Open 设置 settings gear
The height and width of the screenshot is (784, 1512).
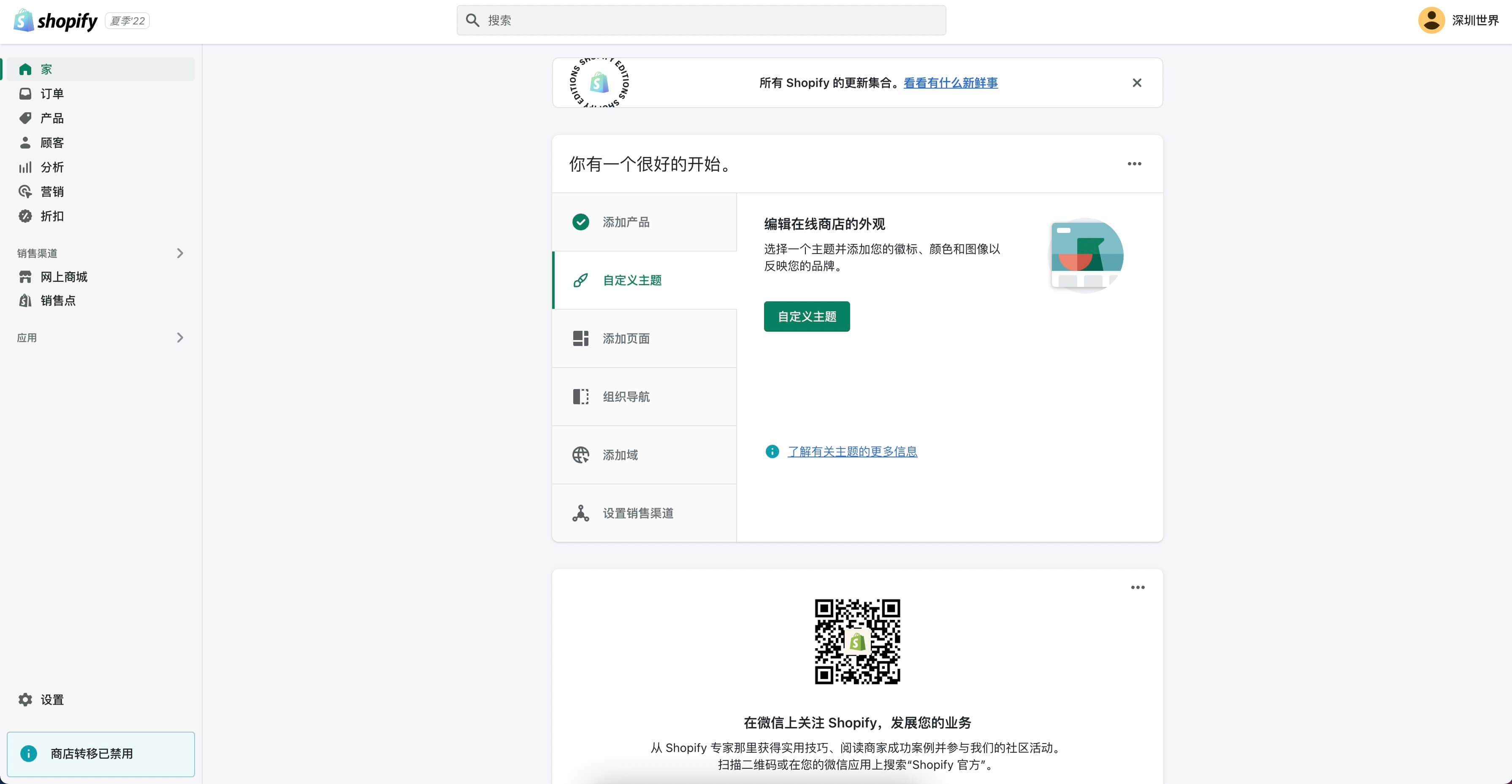(25, 700)
